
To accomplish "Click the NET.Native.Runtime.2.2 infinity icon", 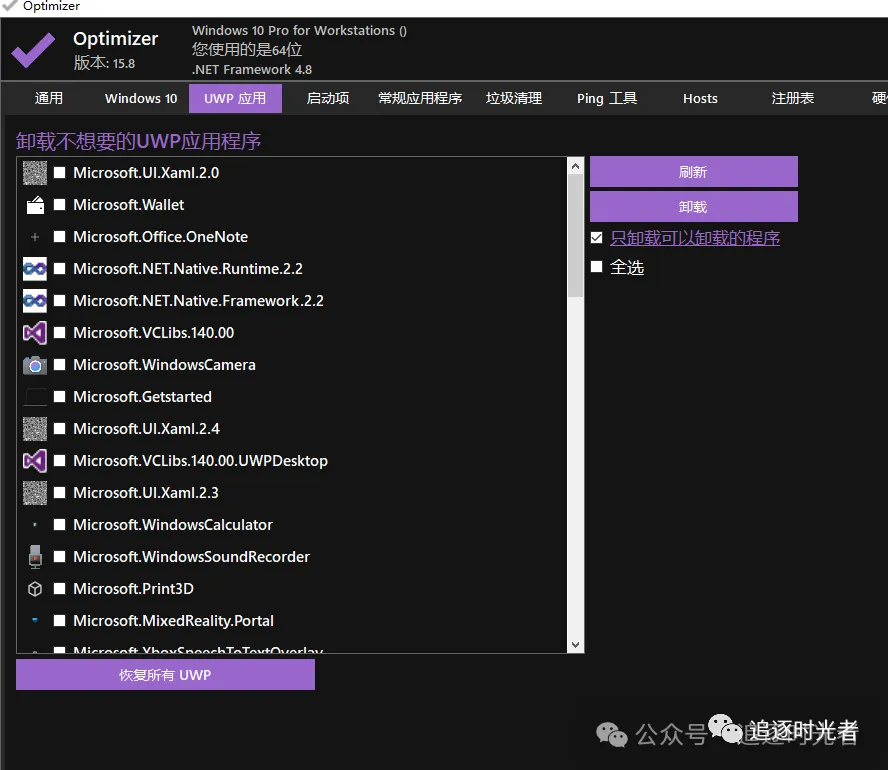I will pyautogui.click(x=35, y=269).
